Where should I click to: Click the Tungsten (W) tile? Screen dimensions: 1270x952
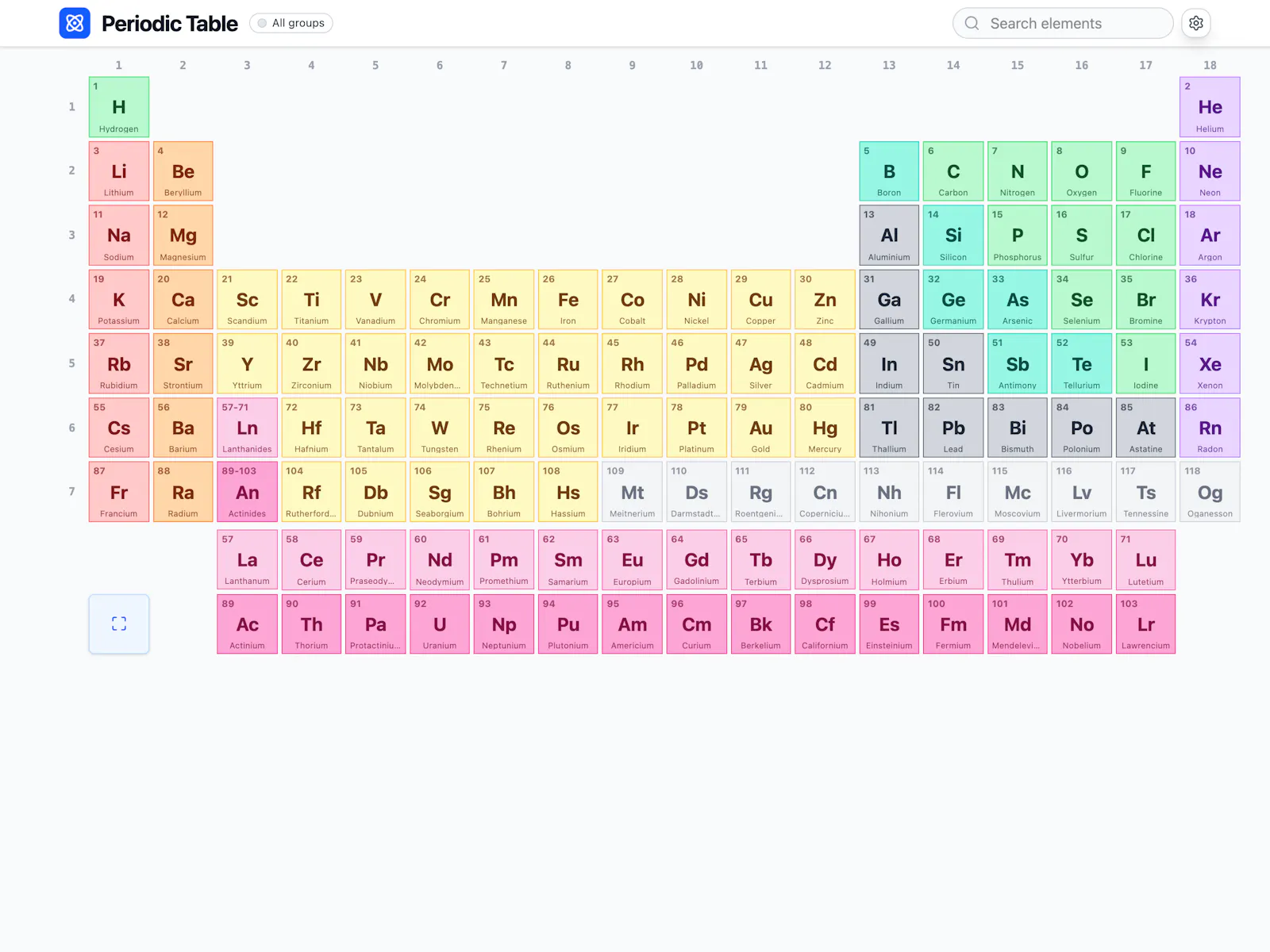click(440, 428)
